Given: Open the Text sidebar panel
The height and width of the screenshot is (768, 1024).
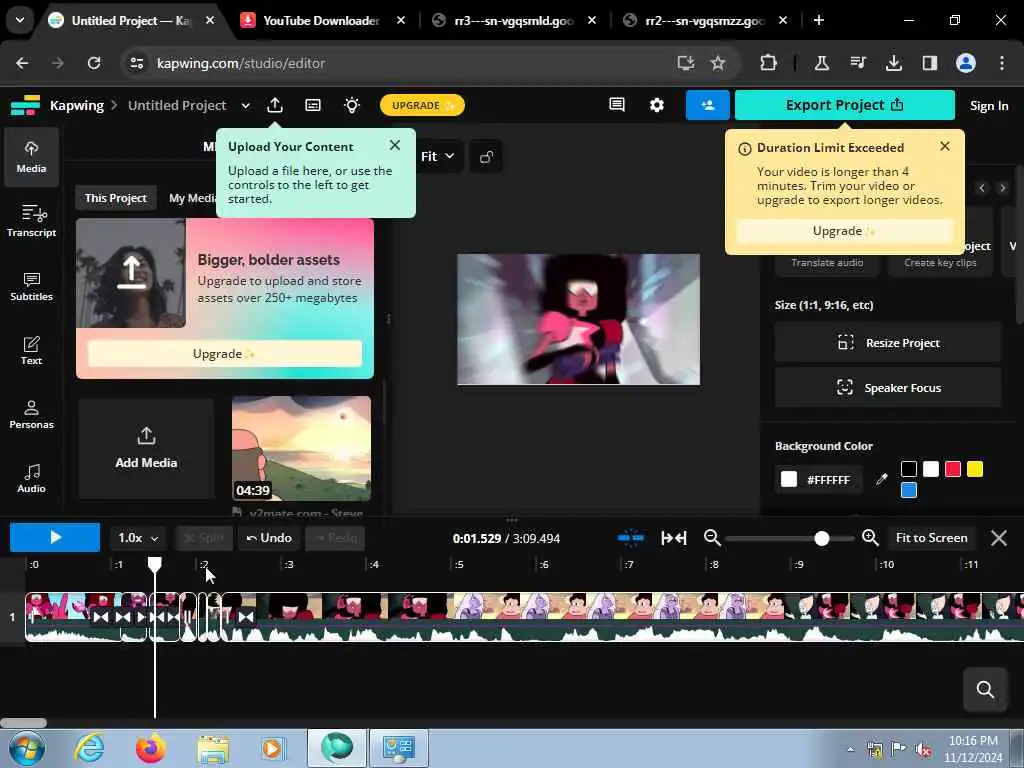Looking at the screenshot, I should 31,350.
